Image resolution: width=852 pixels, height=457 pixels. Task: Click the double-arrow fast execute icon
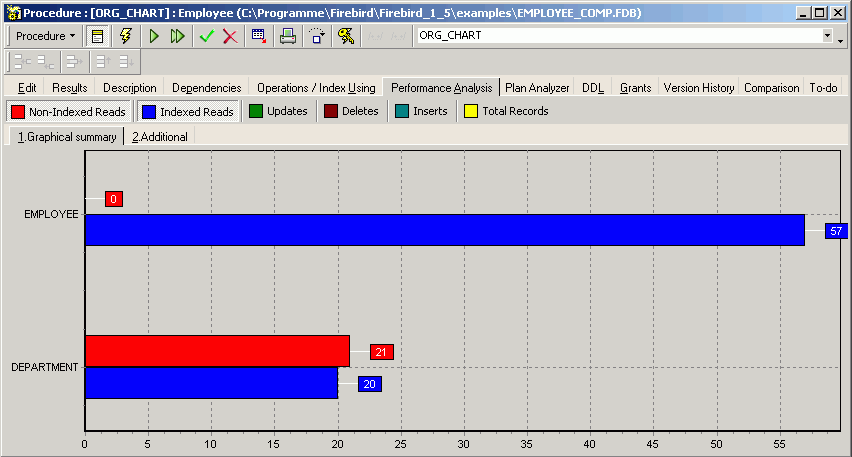coord(178,36)
